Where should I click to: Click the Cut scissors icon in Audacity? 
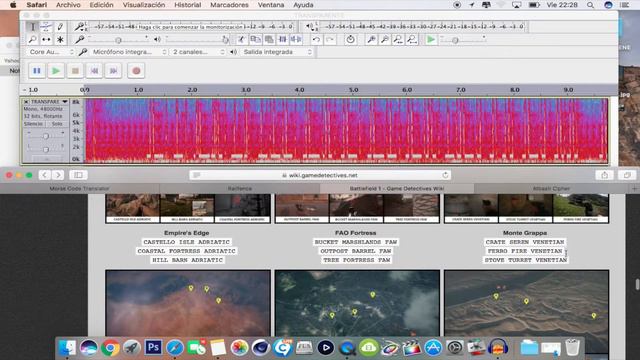[x=242, y=40]
